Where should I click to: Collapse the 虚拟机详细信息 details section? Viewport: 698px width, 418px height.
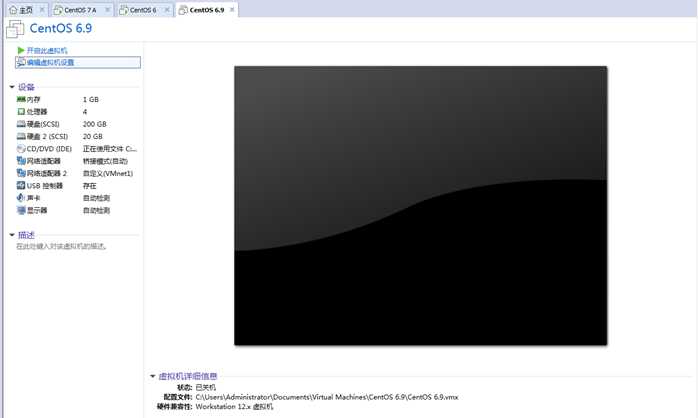[x=153, y=376]
